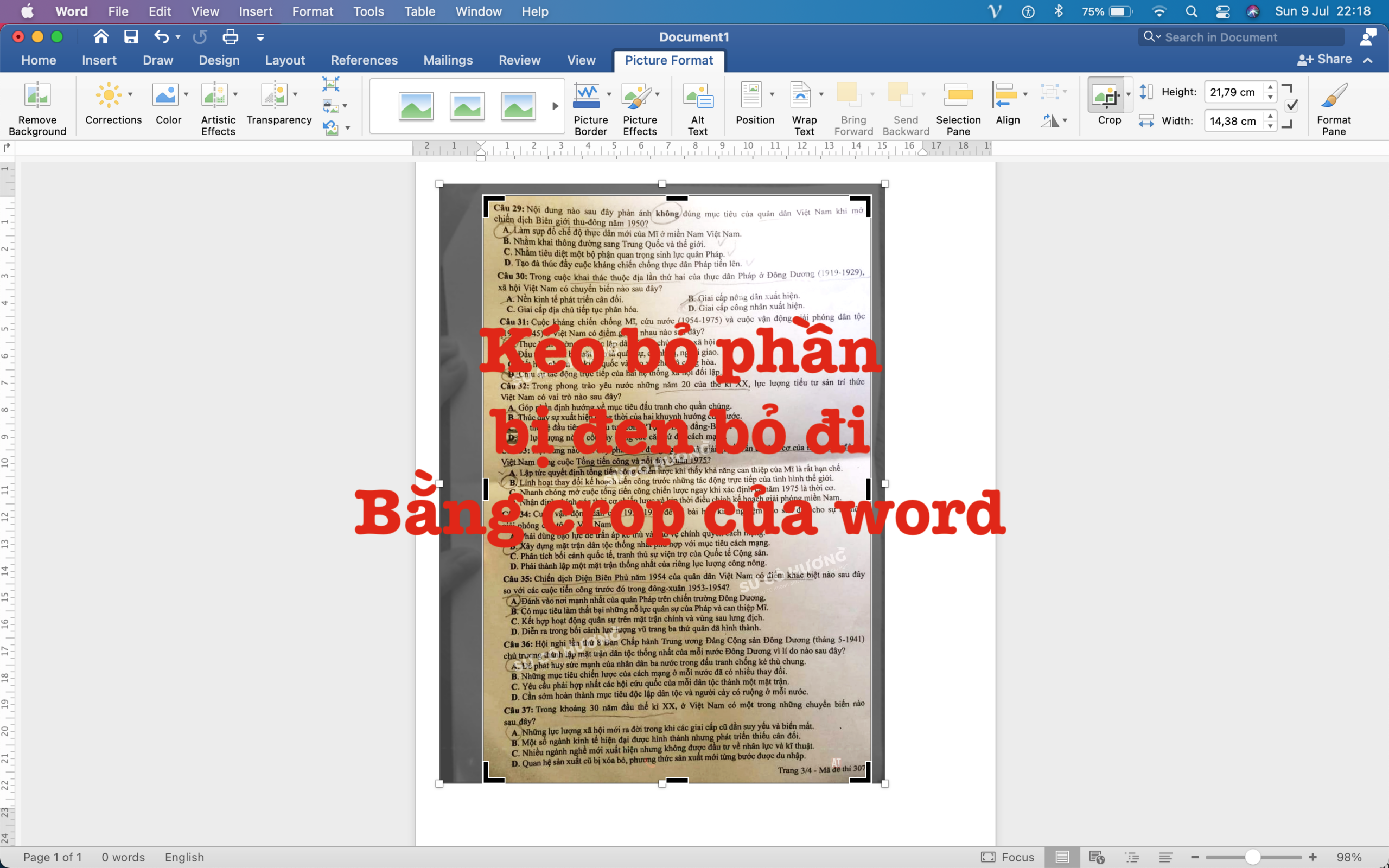Switch to Draft view in the status bar
The width and height of the screenshot is (1389, 868).
[x=1165, y=857]
